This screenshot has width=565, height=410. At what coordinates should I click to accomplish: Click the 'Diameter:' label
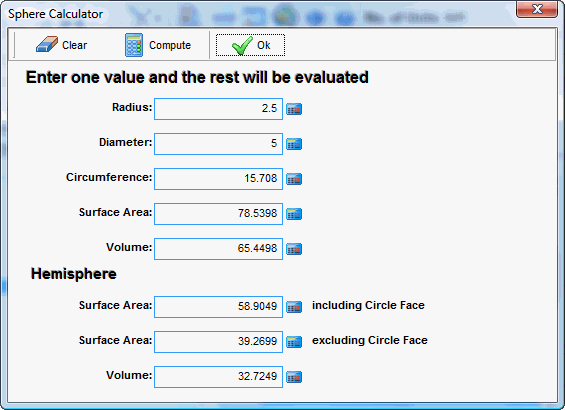(125, 142)
